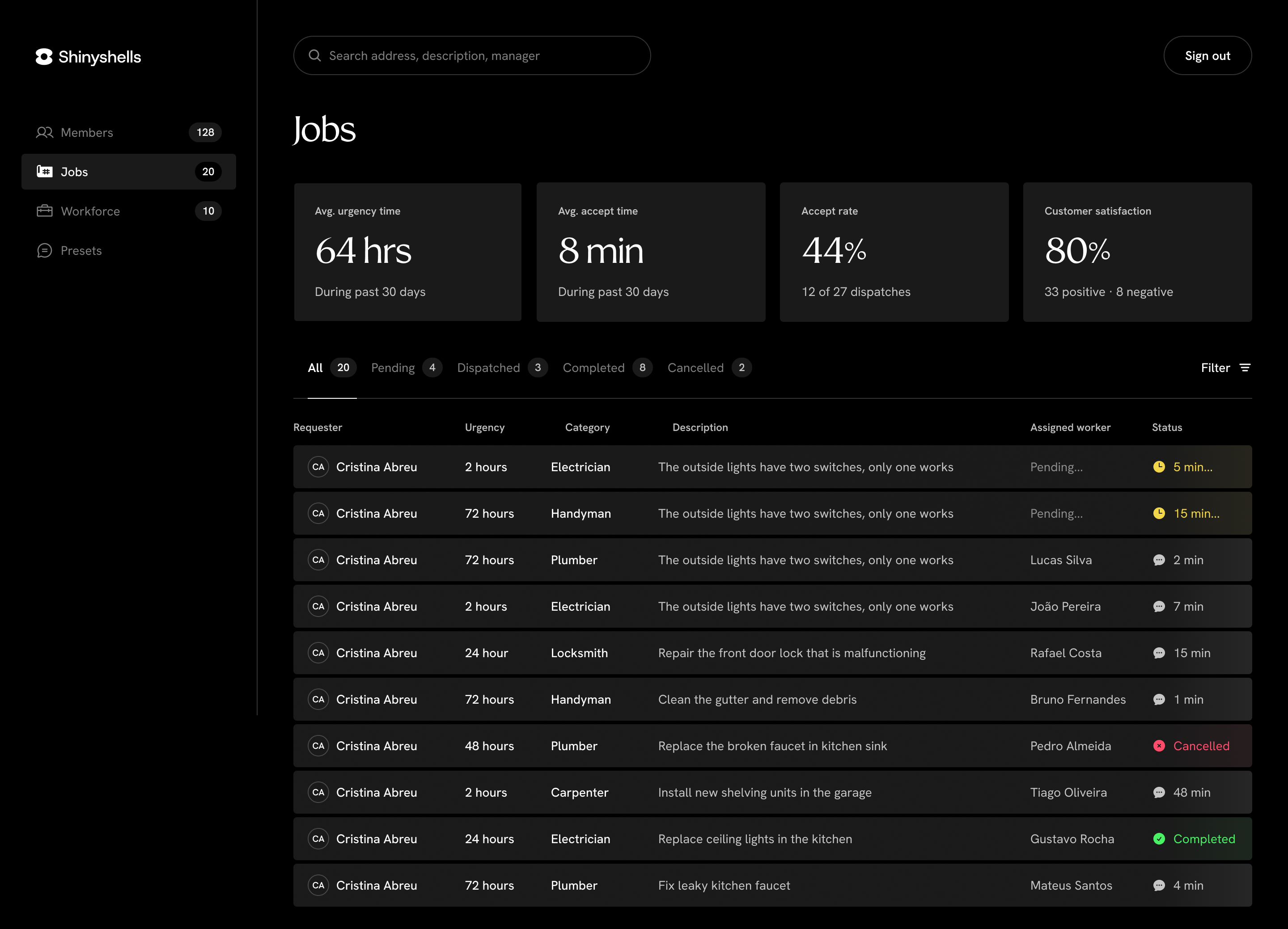Screen dimensions: 1288x929
Task: Click the chat icon beside 4 min
Action: (x=1159, y=885)
